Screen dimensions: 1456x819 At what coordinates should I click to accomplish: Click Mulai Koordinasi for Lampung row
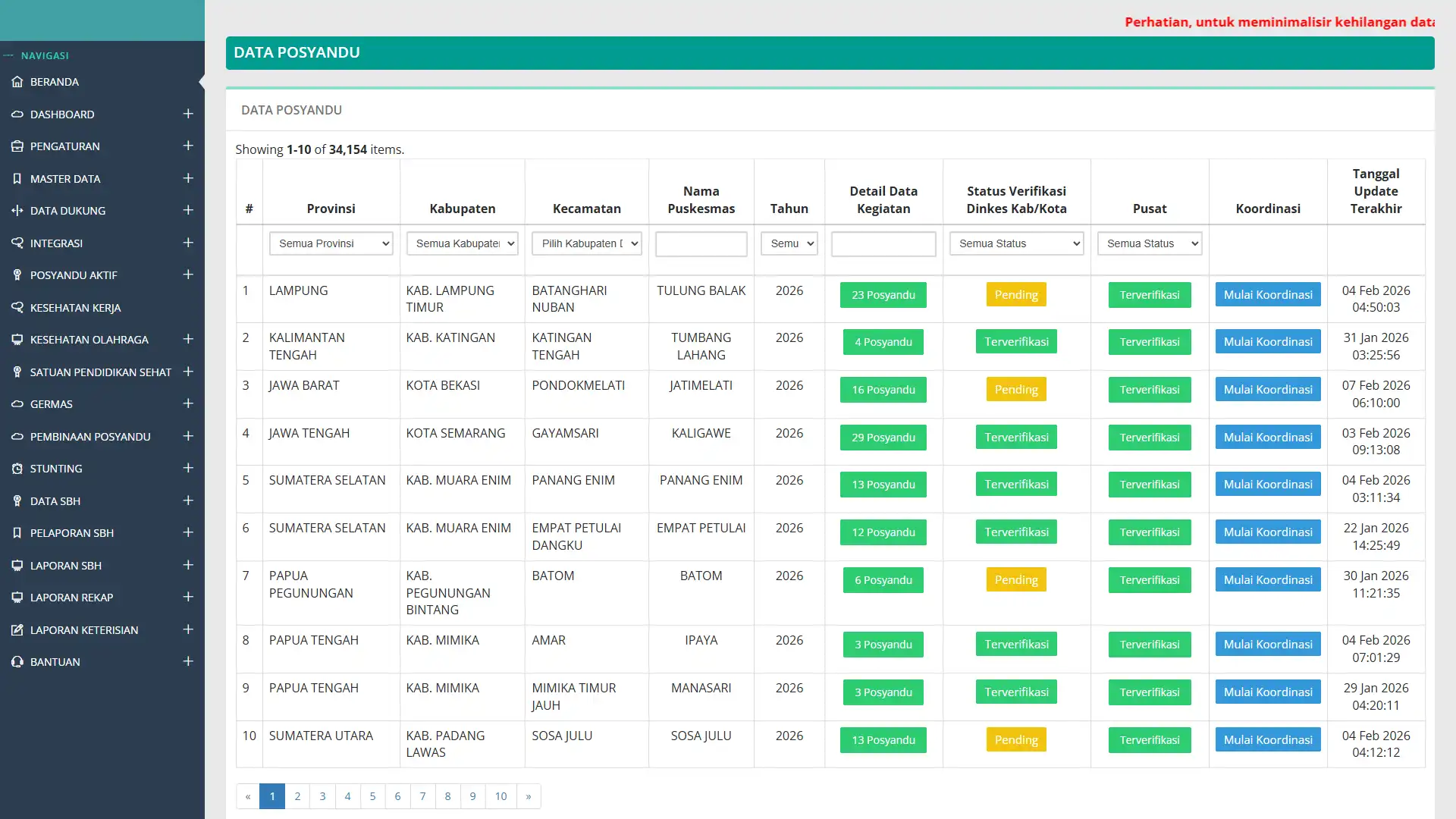(1267, 295)
